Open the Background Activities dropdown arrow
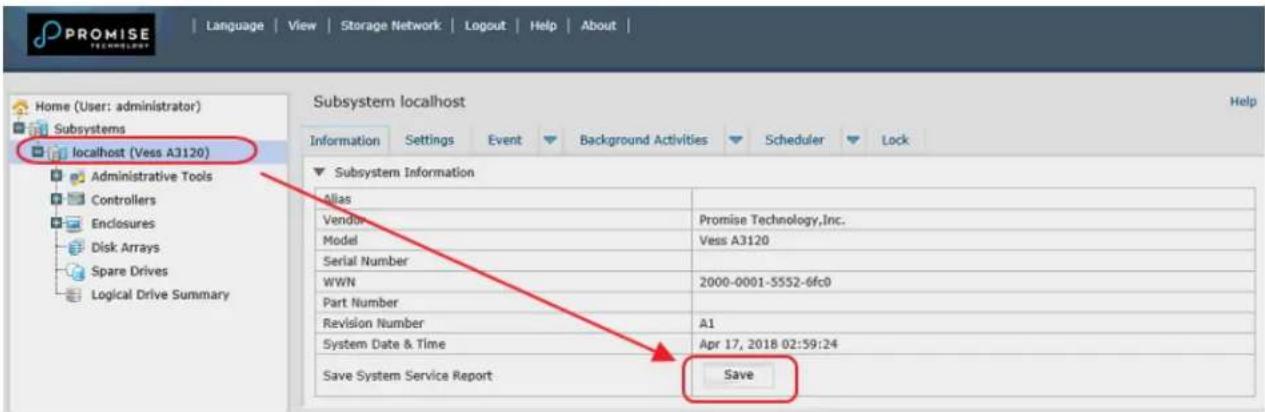Screen dimensions: 1265x412 pos(734,141)
